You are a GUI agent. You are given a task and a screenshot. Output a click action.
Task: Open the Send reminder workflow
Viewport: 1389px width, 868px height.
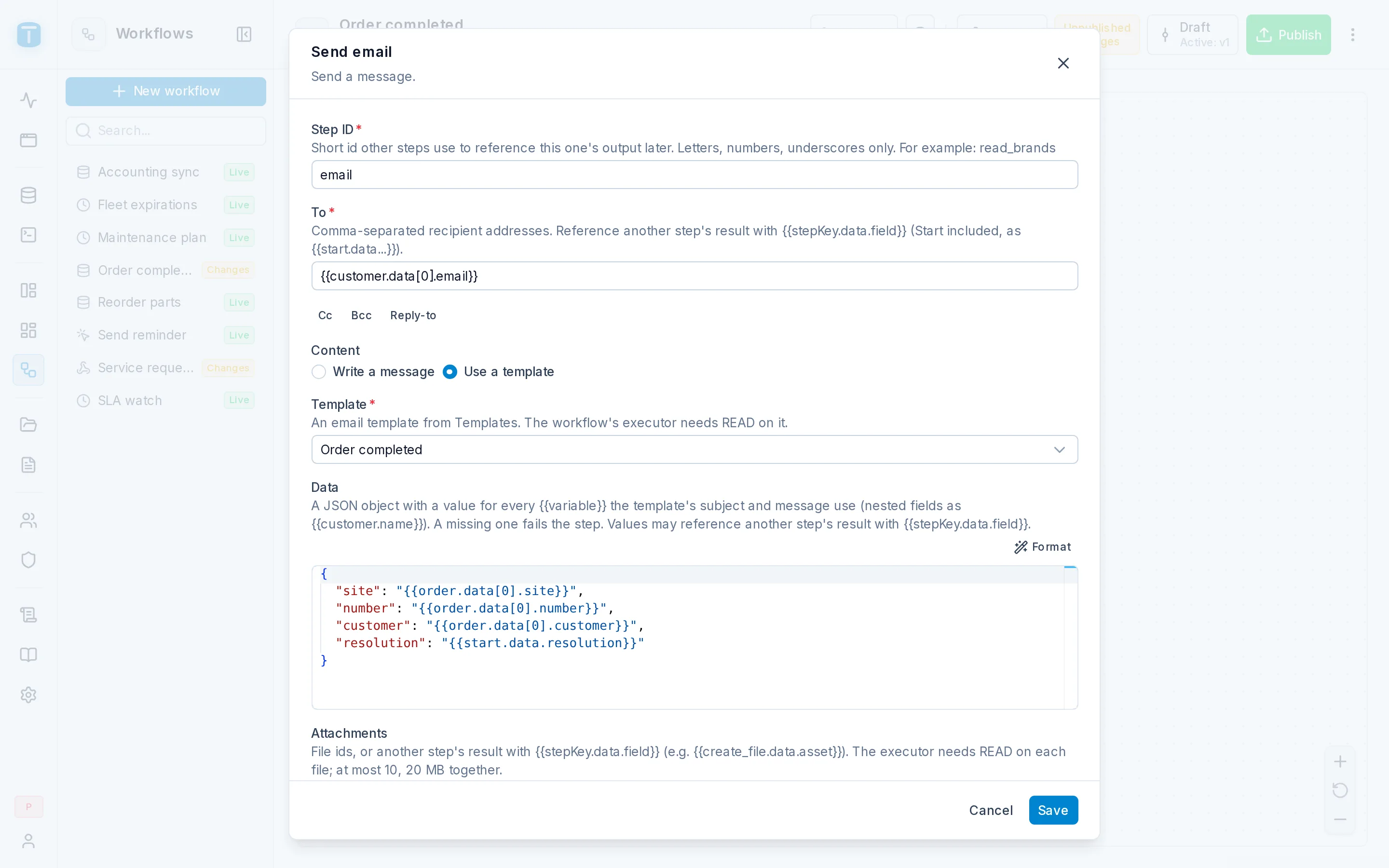(166, 335)
